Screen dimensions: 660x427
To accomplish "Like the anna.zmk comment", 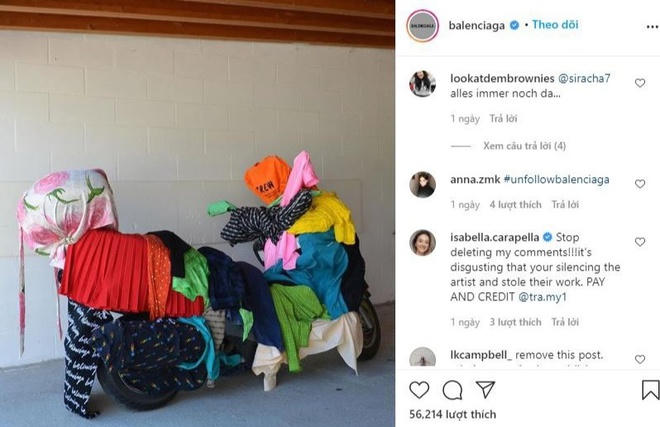I will click(640, 184).
